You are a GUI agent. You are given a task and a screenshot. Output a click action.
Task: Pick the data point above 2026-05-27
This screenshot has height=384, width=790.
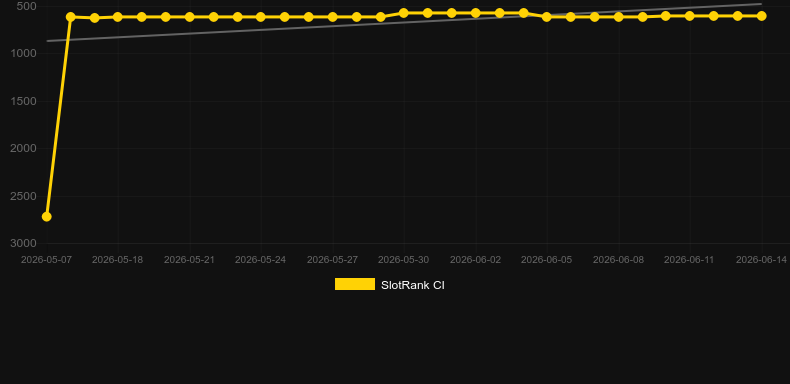(333, 17)
